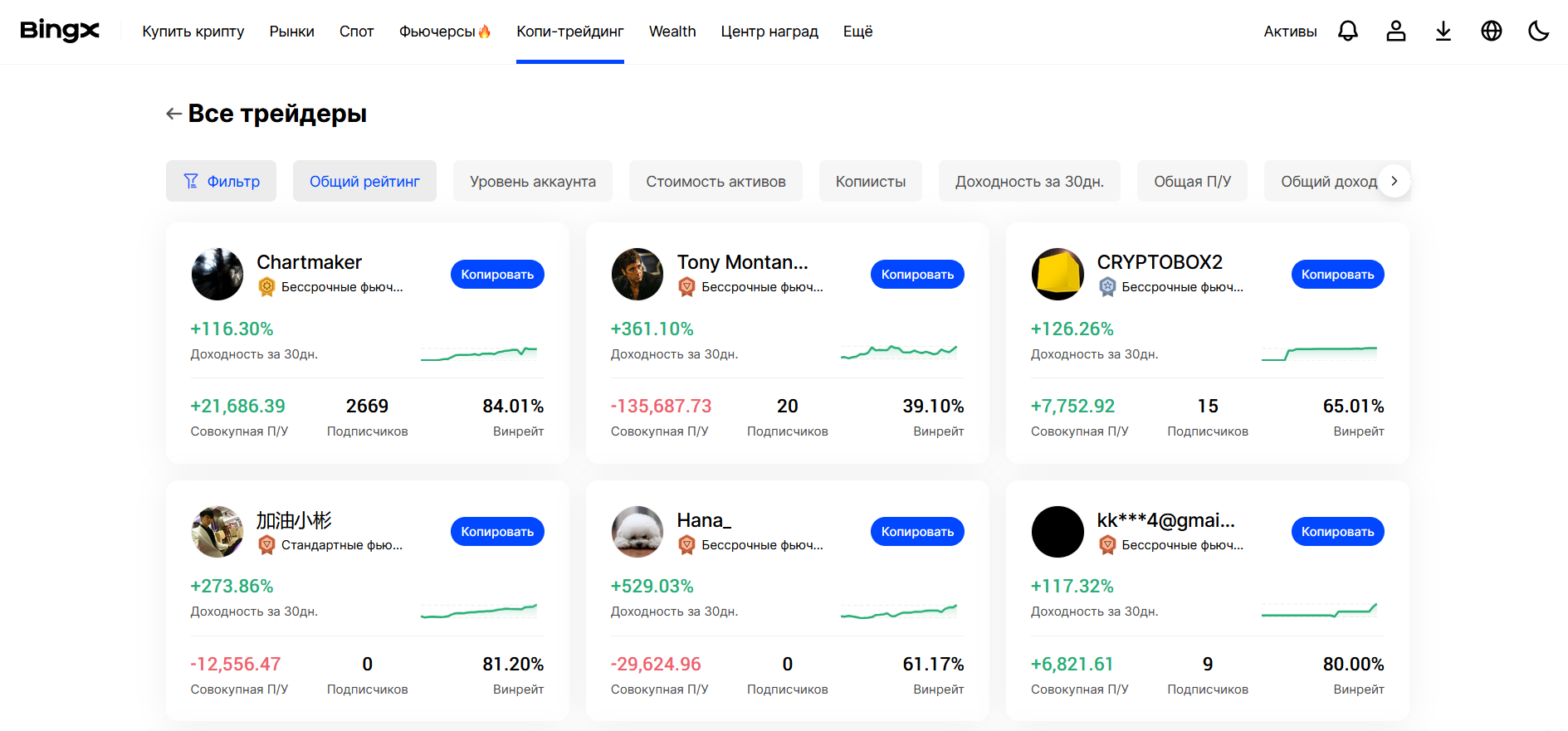Toggle dark mode with moon icon
The width and height of the screenshot is (1568, 731).
[x=1539, y=32]
